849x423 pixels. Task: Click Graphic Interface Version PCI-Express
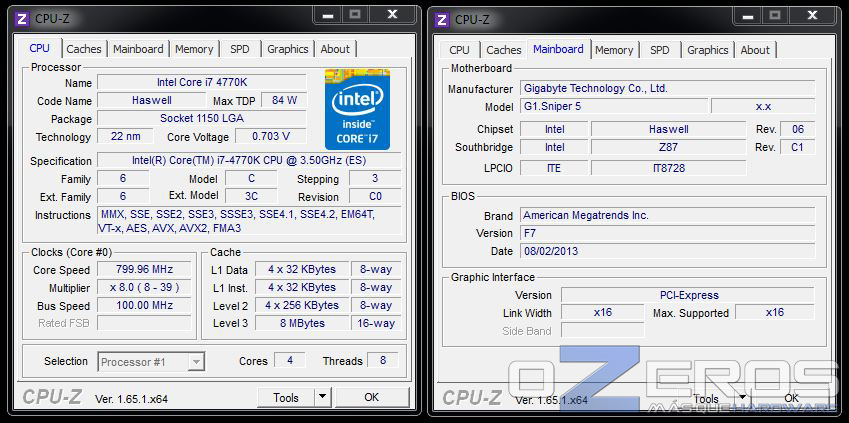688,295
